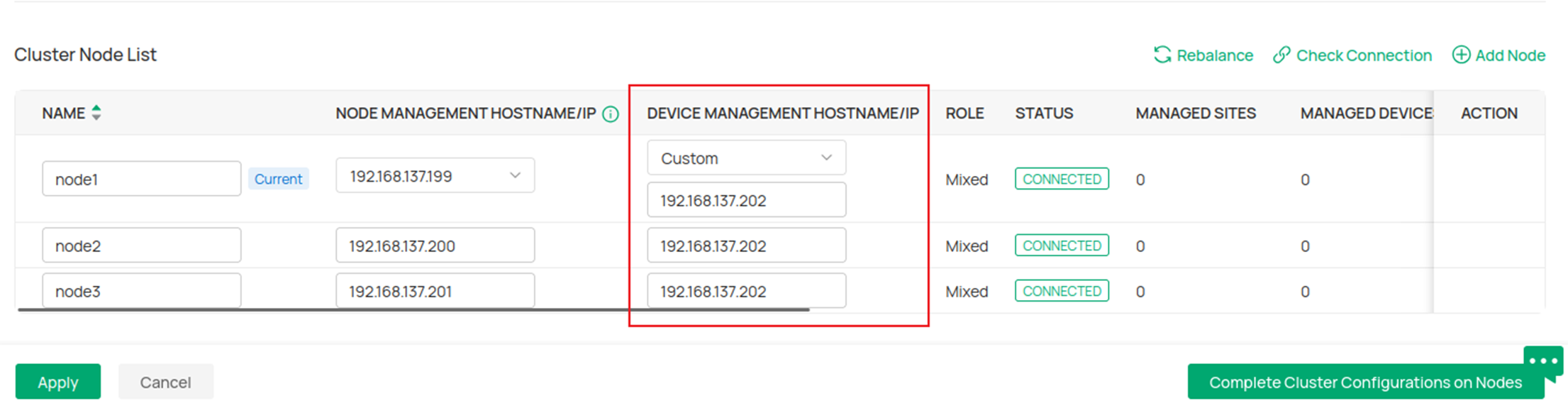
Task: Open the chat support bubble icon
Action: 1543,363
